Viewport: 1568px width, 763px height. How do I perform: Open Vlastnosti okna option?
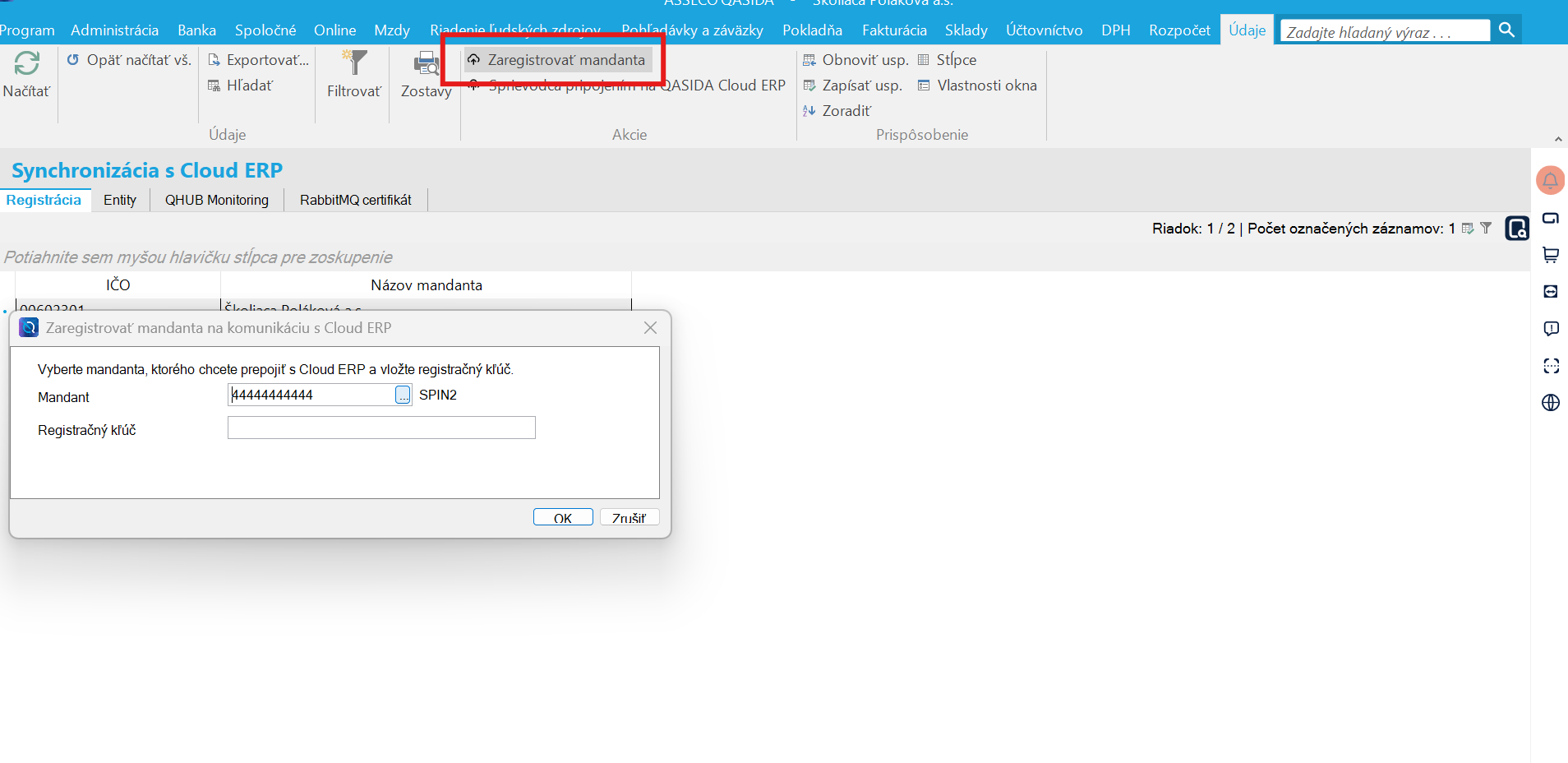coord(977,86)
